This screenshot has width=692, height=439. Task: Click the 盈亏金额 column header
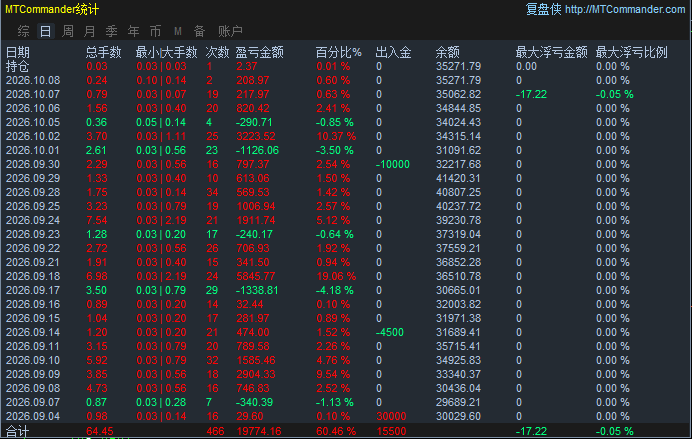(x=260, y=53)
